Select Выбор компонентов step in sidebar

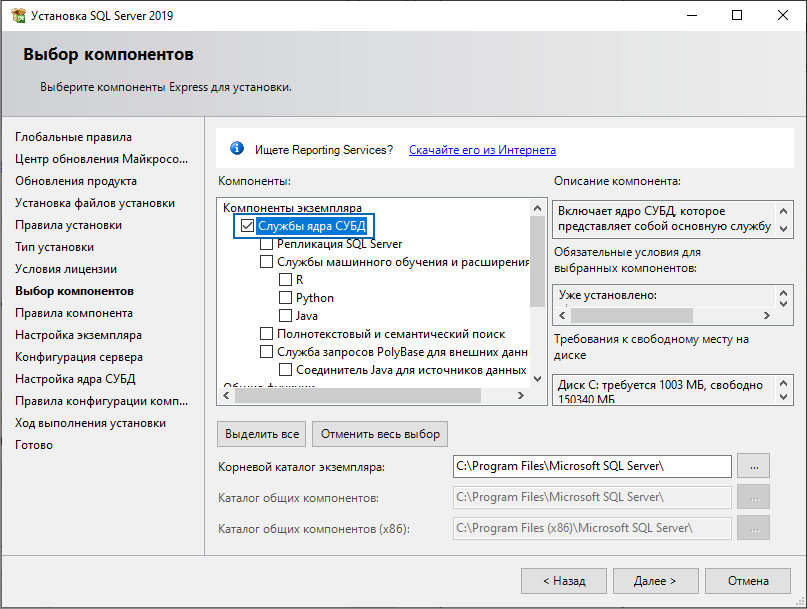74,291
